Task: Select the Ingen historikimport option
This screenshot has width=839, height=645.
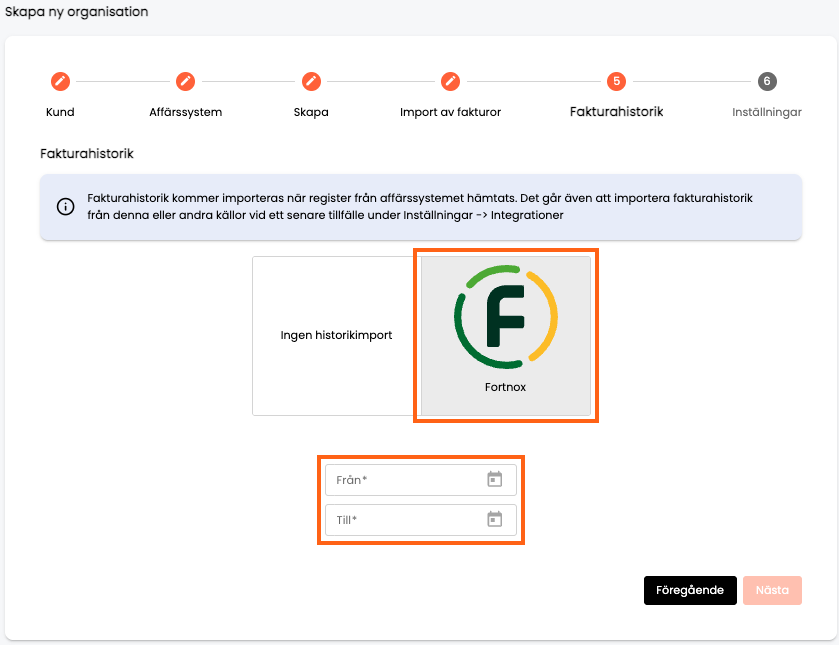Action: [337, 336]
